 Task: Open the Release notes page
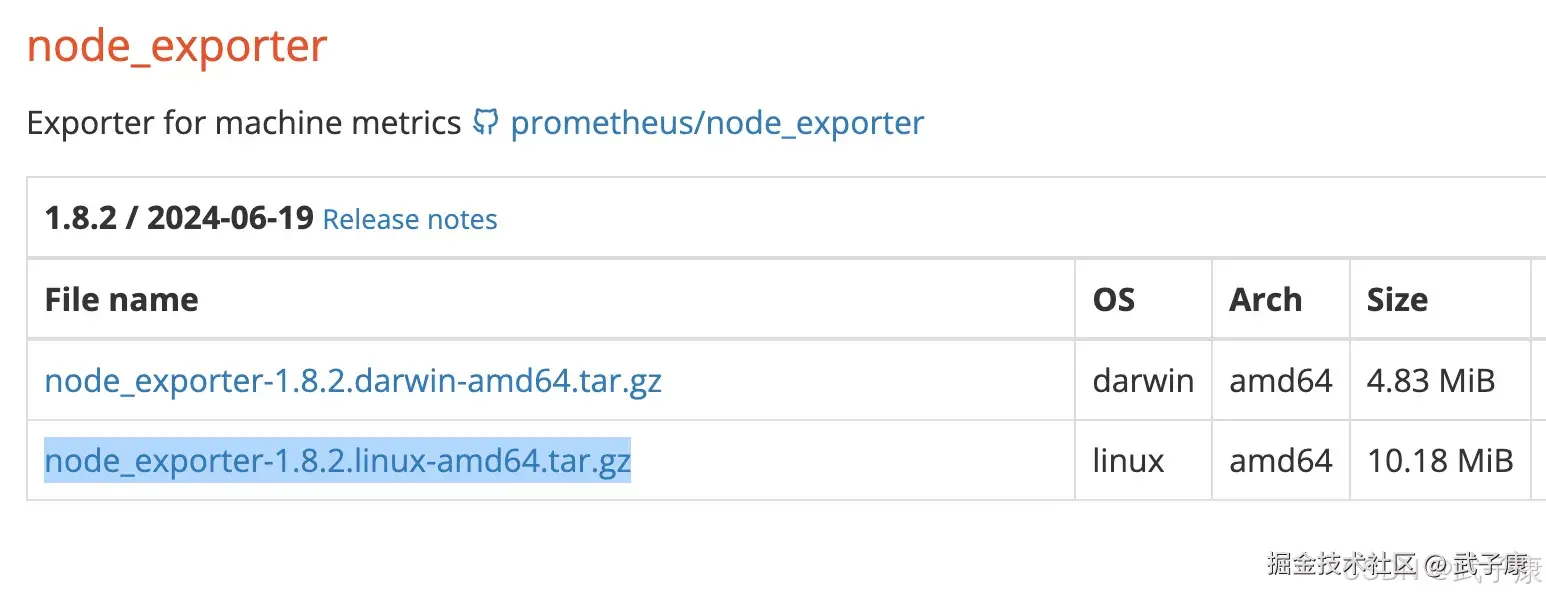pyautogui.click(x=409, y=219)
